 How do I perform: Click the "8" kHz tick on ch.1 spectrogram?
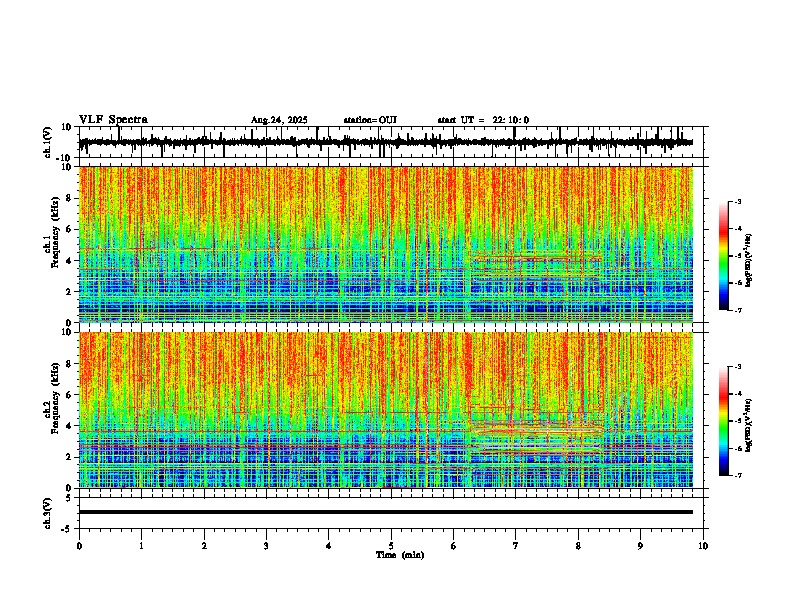tap(70, 198)
